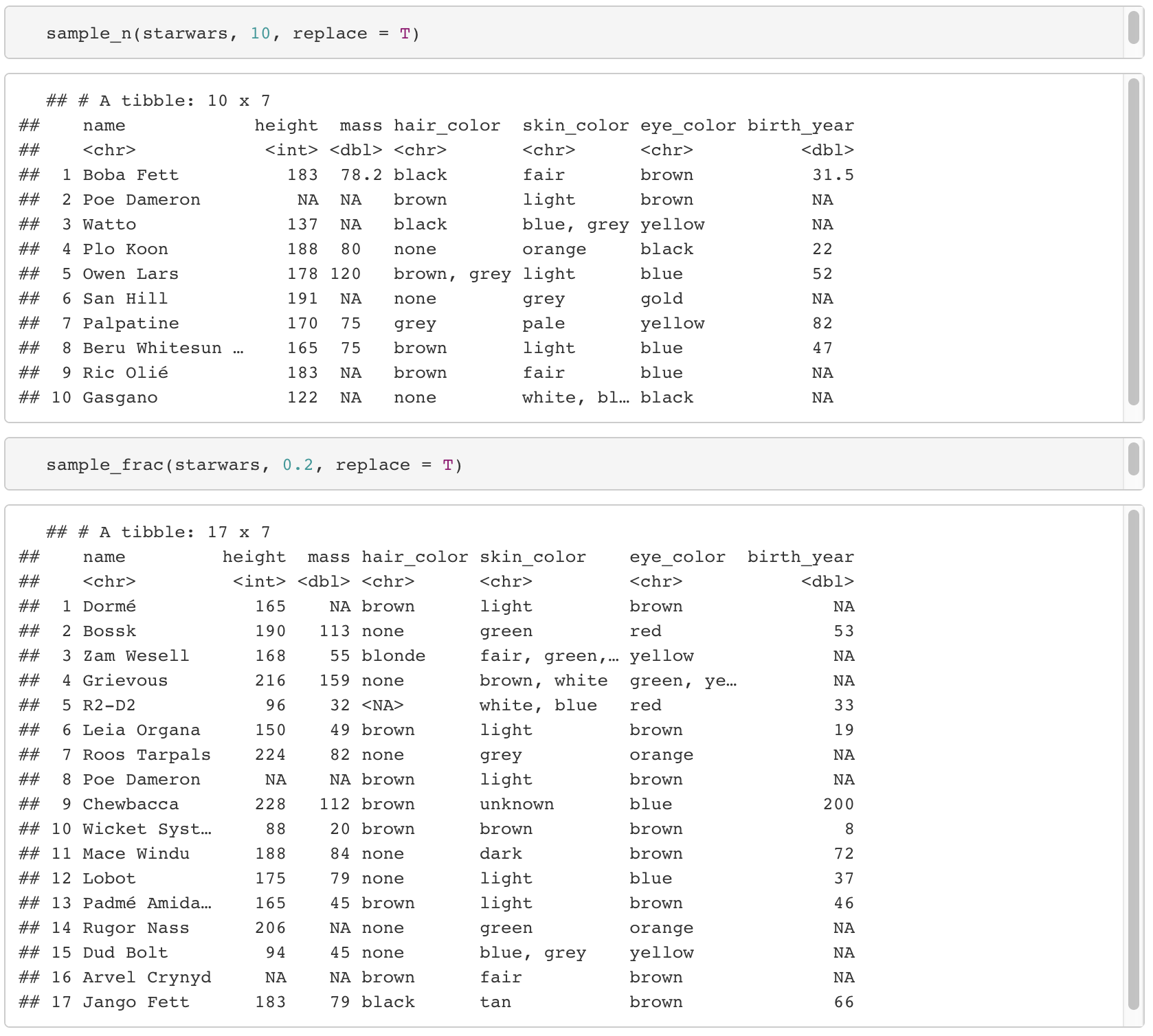
Task: Click 'fair, green,…' skin color cell
Action: point(549,656)
